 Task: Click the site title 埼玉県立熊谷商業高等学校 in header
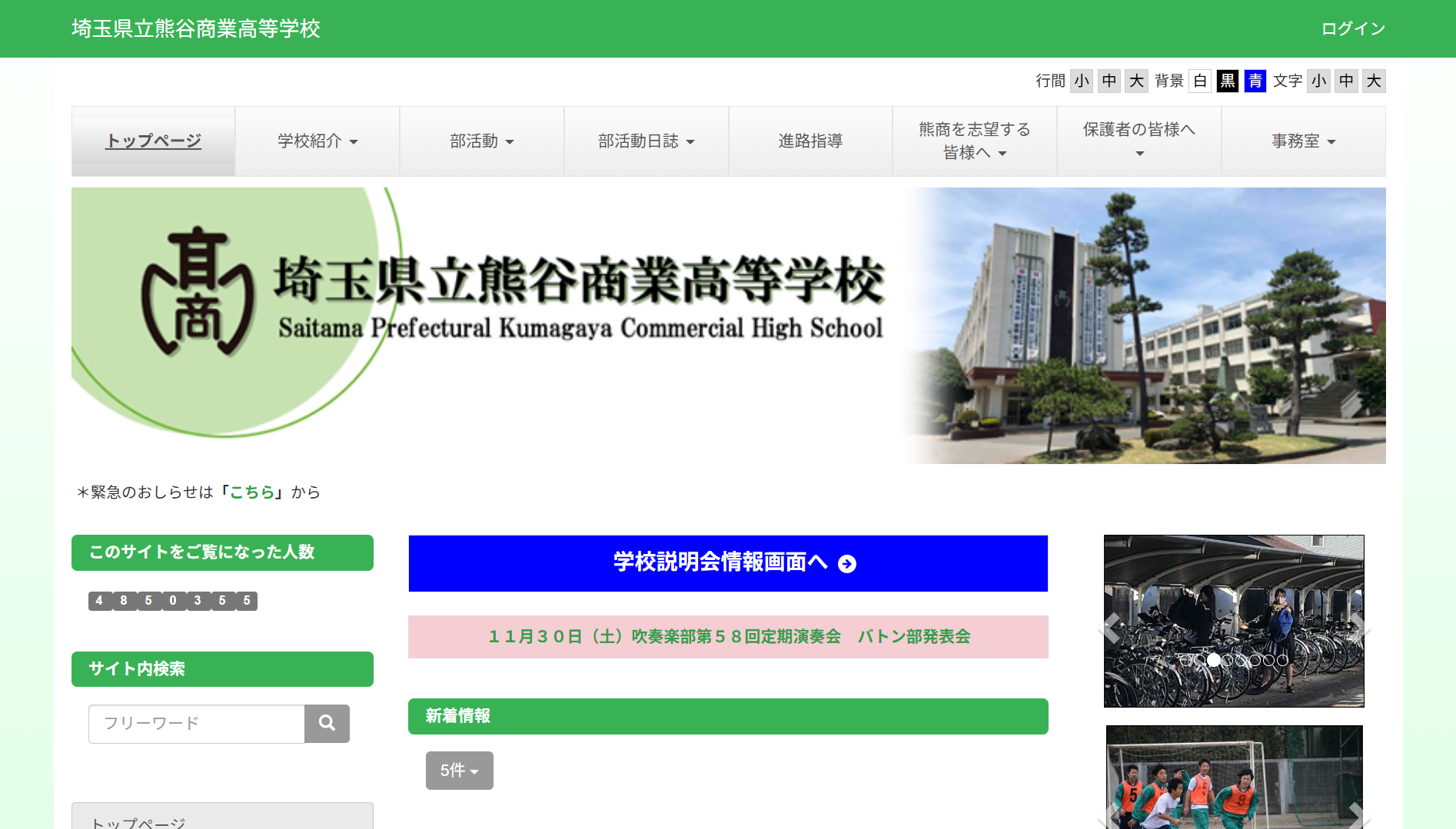point(196,29)
